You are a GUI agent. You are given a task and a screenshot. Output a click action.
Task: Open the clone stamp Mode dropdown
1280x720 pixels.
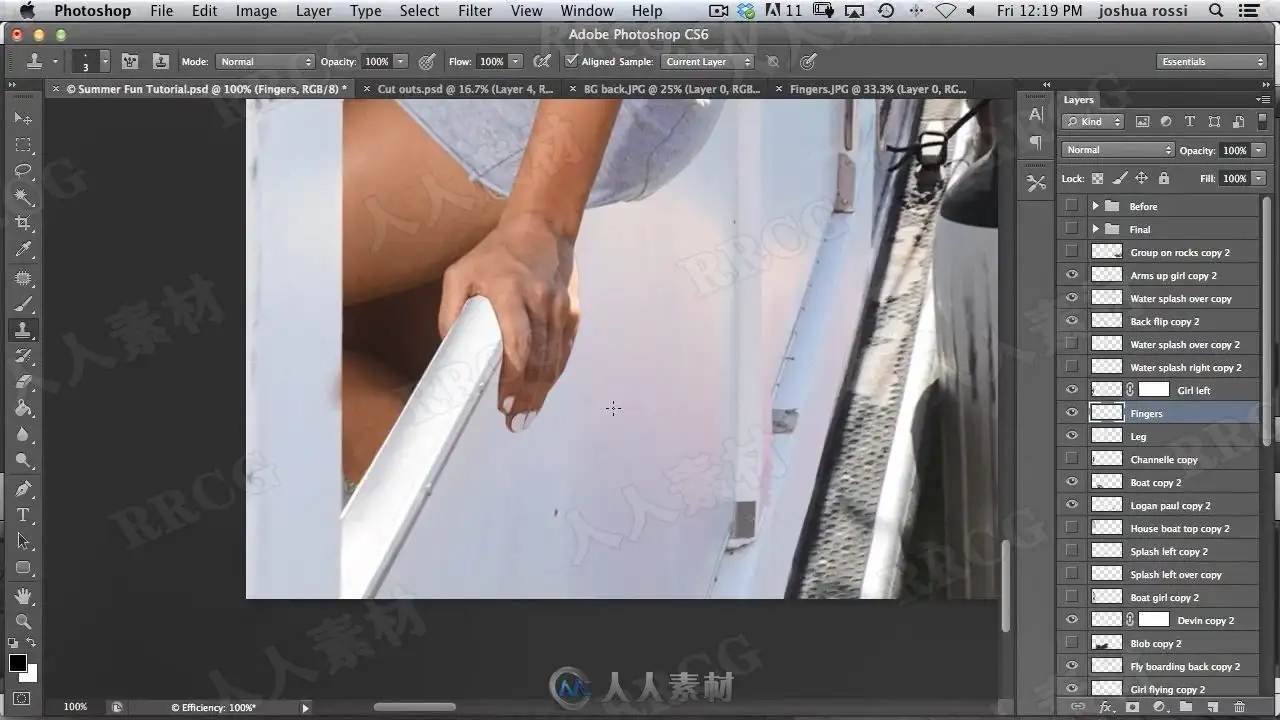[x=266, y=62]
